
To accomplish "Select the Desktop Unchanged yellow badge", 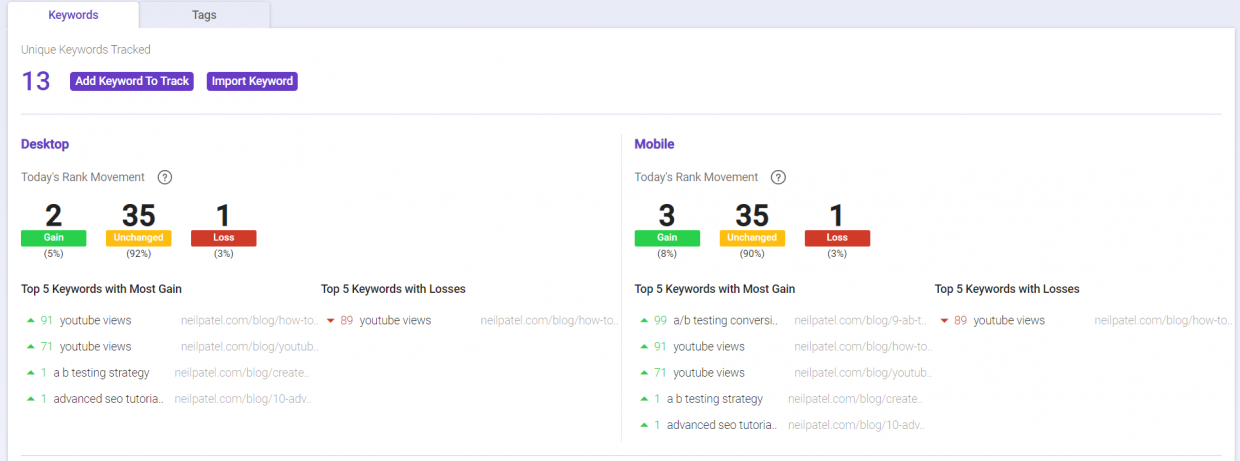I will tap(138, 238).
